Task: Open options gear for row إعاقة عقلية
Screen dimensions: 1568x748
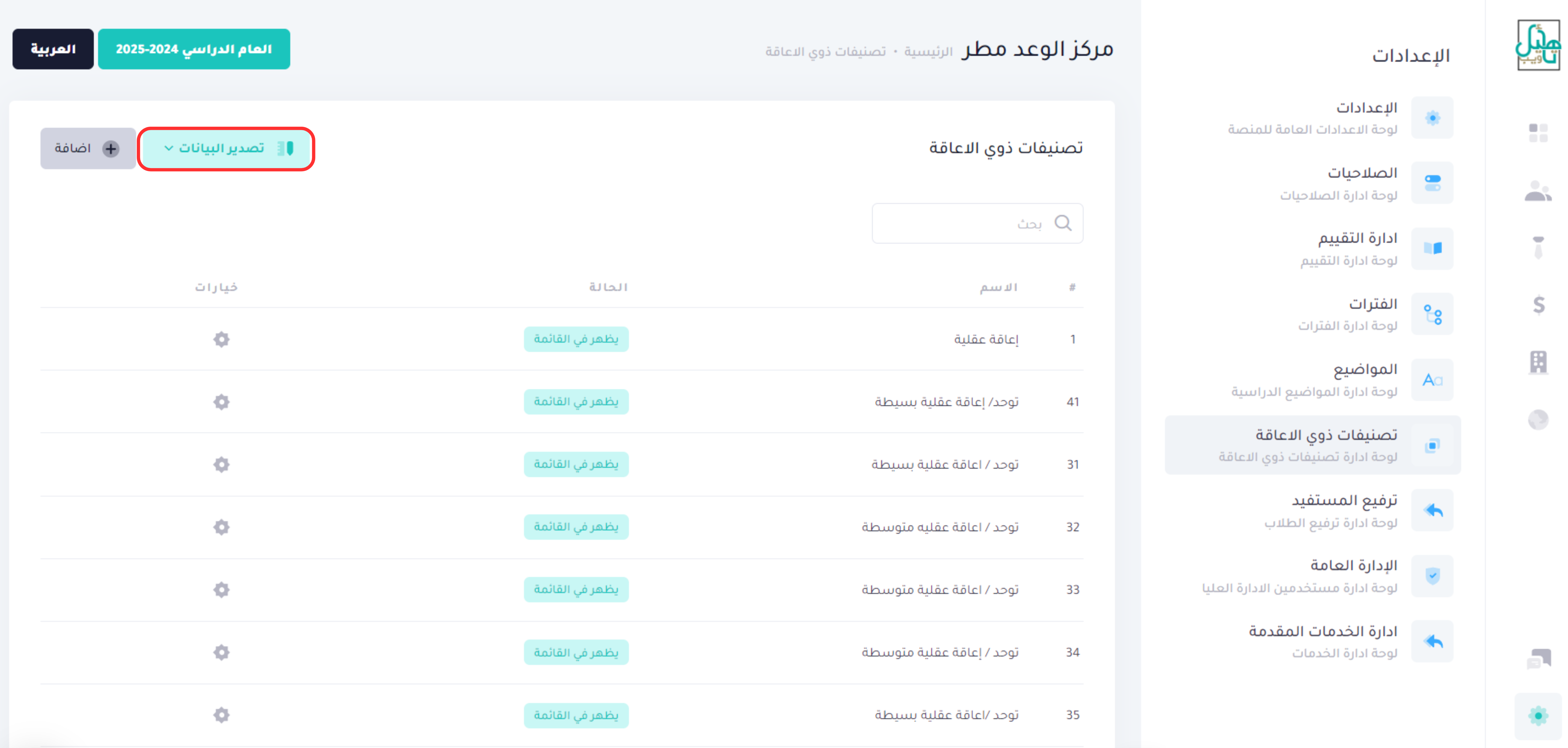Action: click(222, 339)
